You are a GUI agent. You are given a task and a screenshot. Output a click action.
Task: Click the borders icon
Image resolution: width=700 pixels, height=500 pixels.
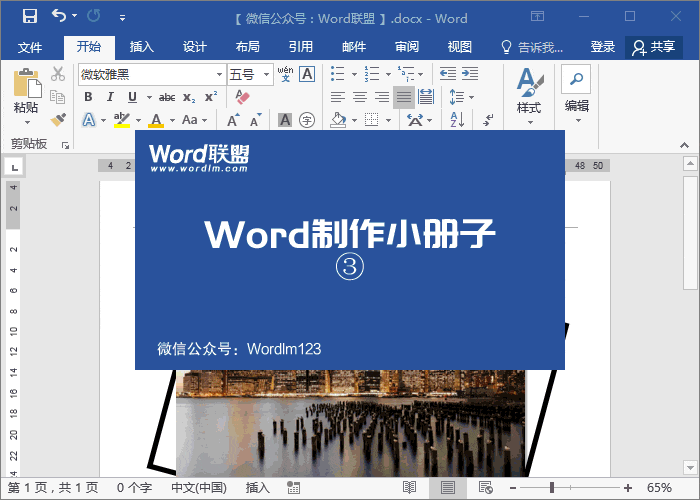pos(371,120)
